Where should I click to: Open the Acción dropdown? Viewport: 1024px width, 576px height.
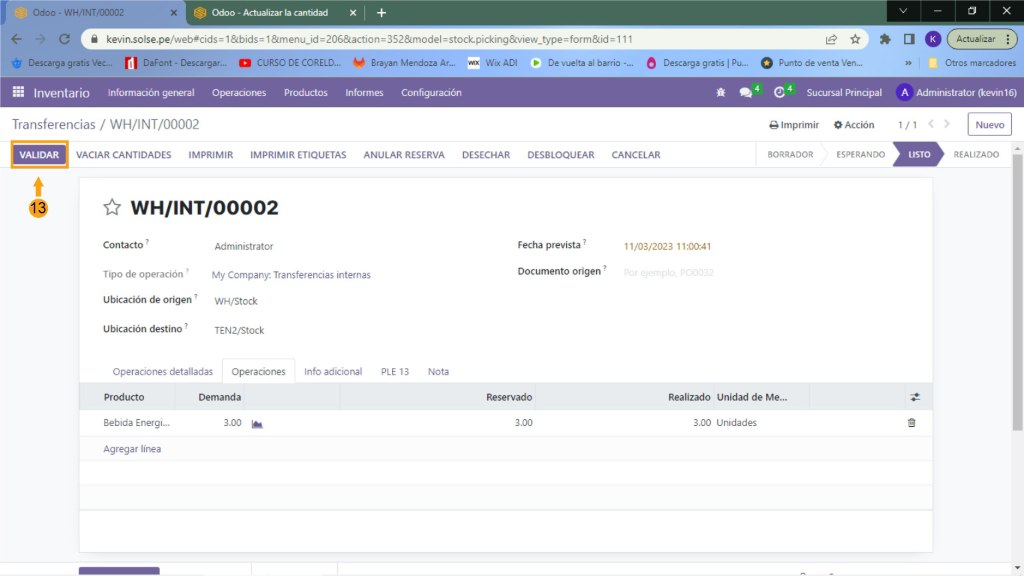[x=853, y=125]
